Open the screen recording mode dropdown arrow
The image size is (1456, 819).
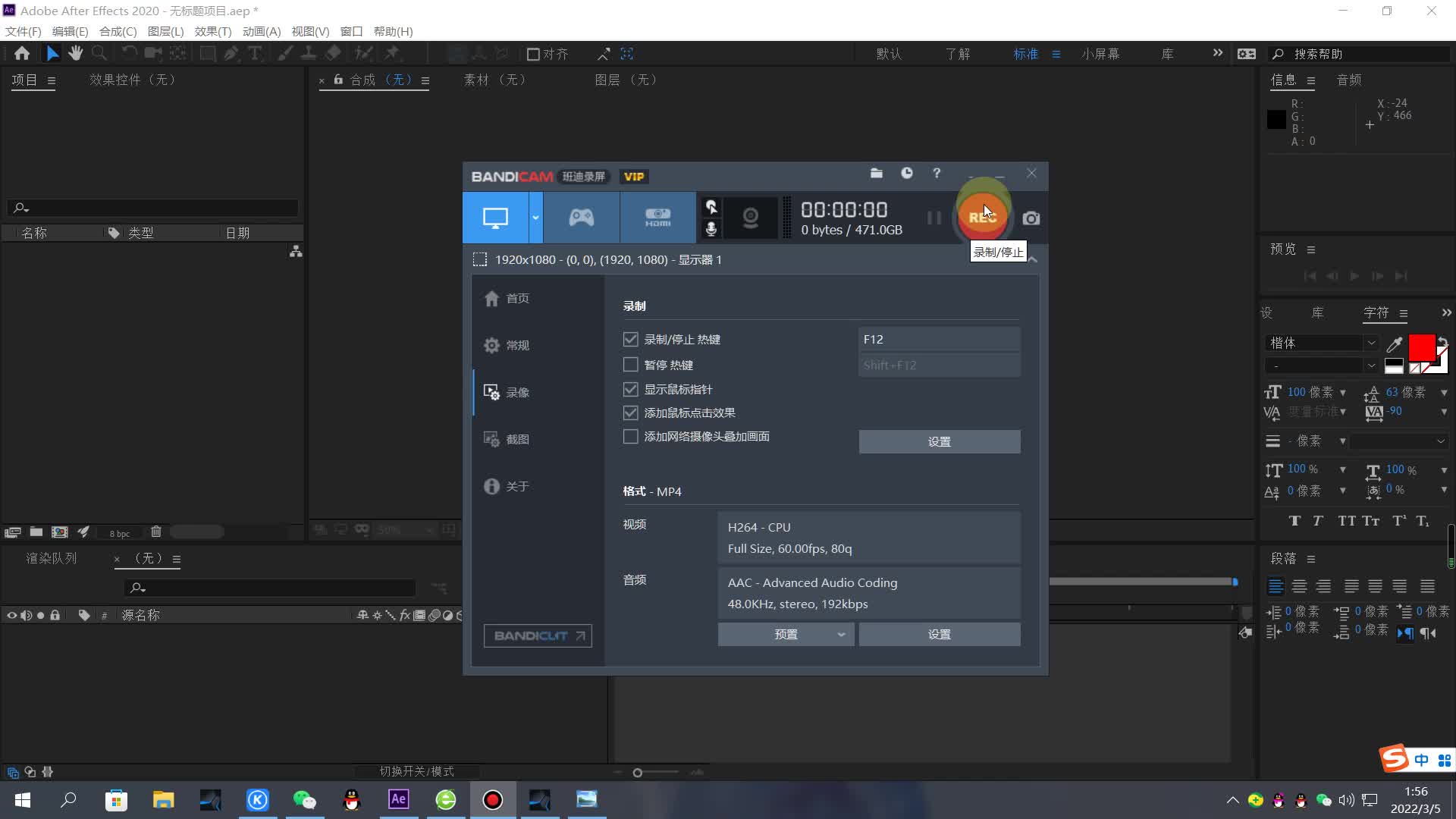[x=535, y=218]
